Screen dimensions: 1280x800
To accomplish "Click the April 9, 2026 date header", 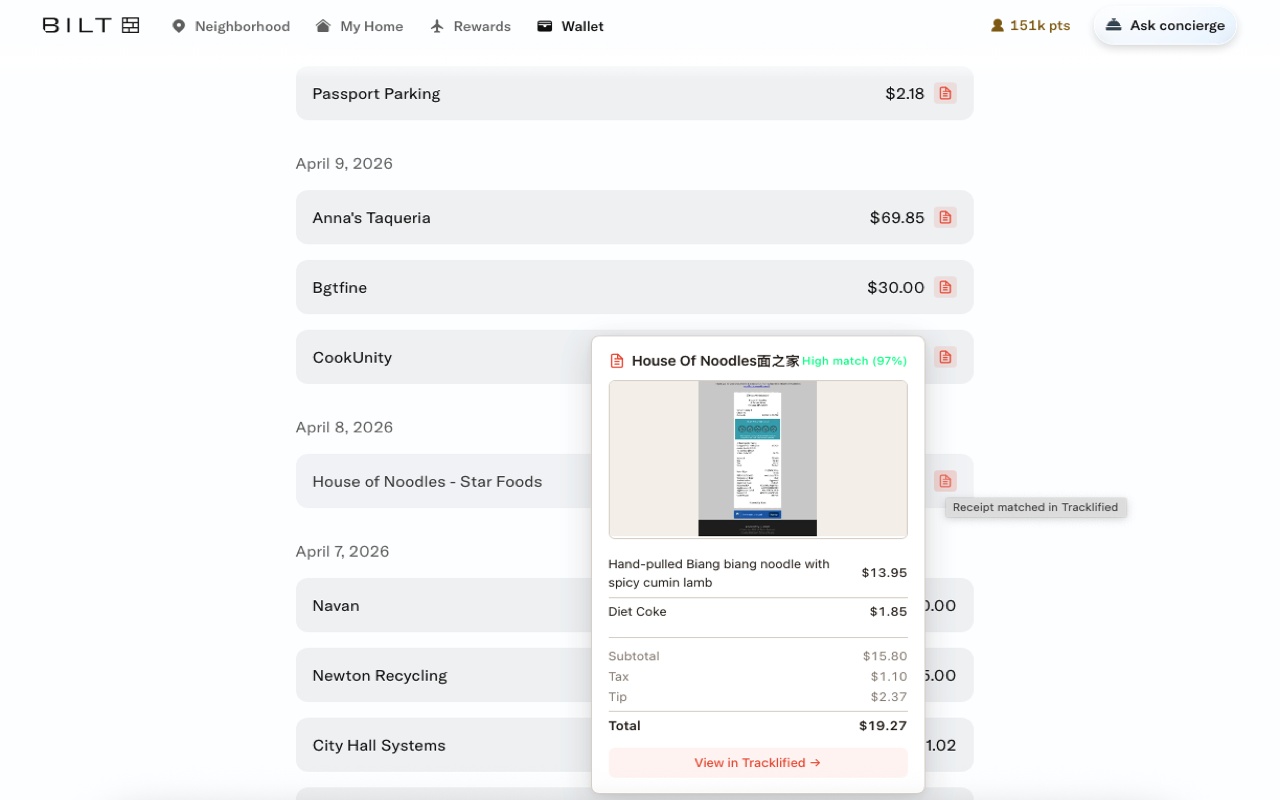I will click(344, 163).
